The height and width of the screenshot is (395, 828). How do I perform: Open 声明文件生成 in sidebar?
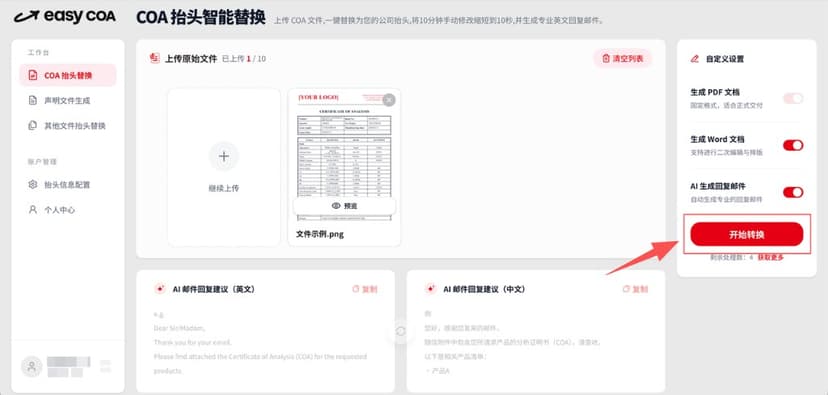[x=68, y=100]
